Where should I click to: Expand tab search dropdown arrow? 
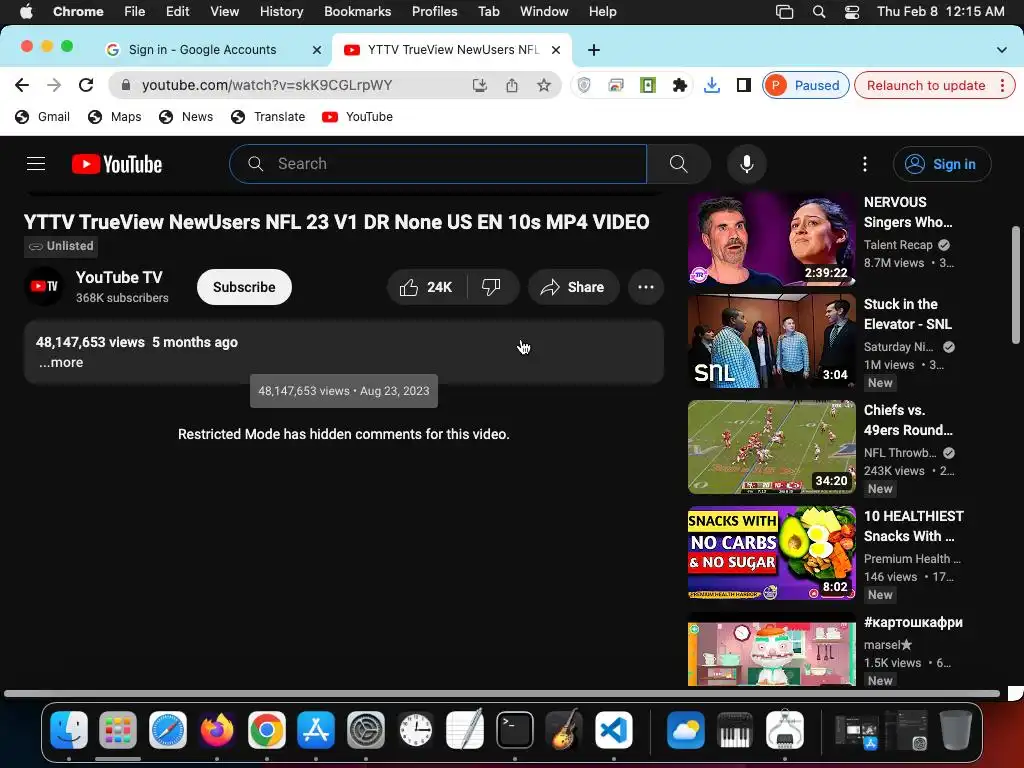(x=1001, y=50)
